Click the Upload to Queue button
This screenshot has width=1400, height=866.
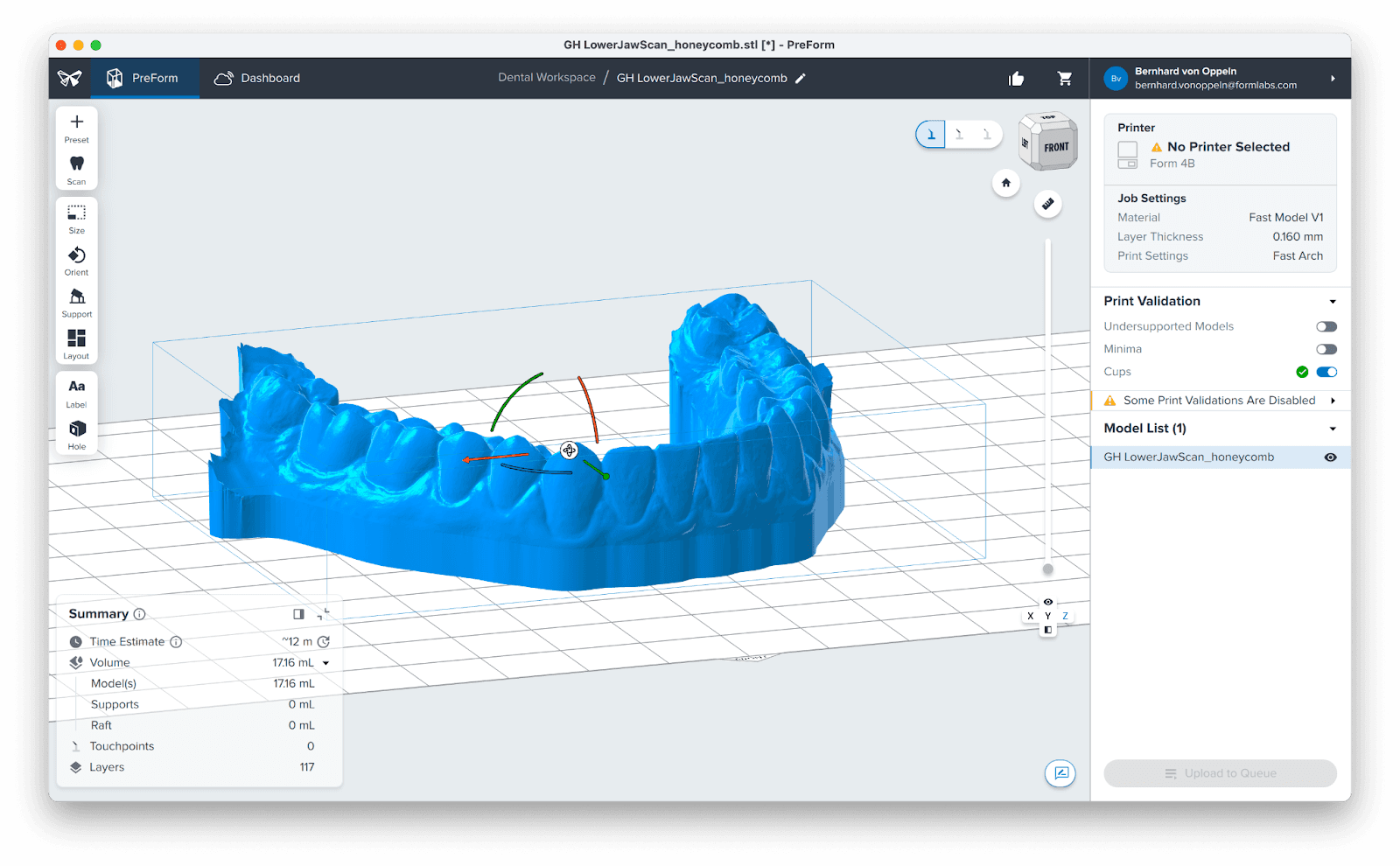(1220, 773)
